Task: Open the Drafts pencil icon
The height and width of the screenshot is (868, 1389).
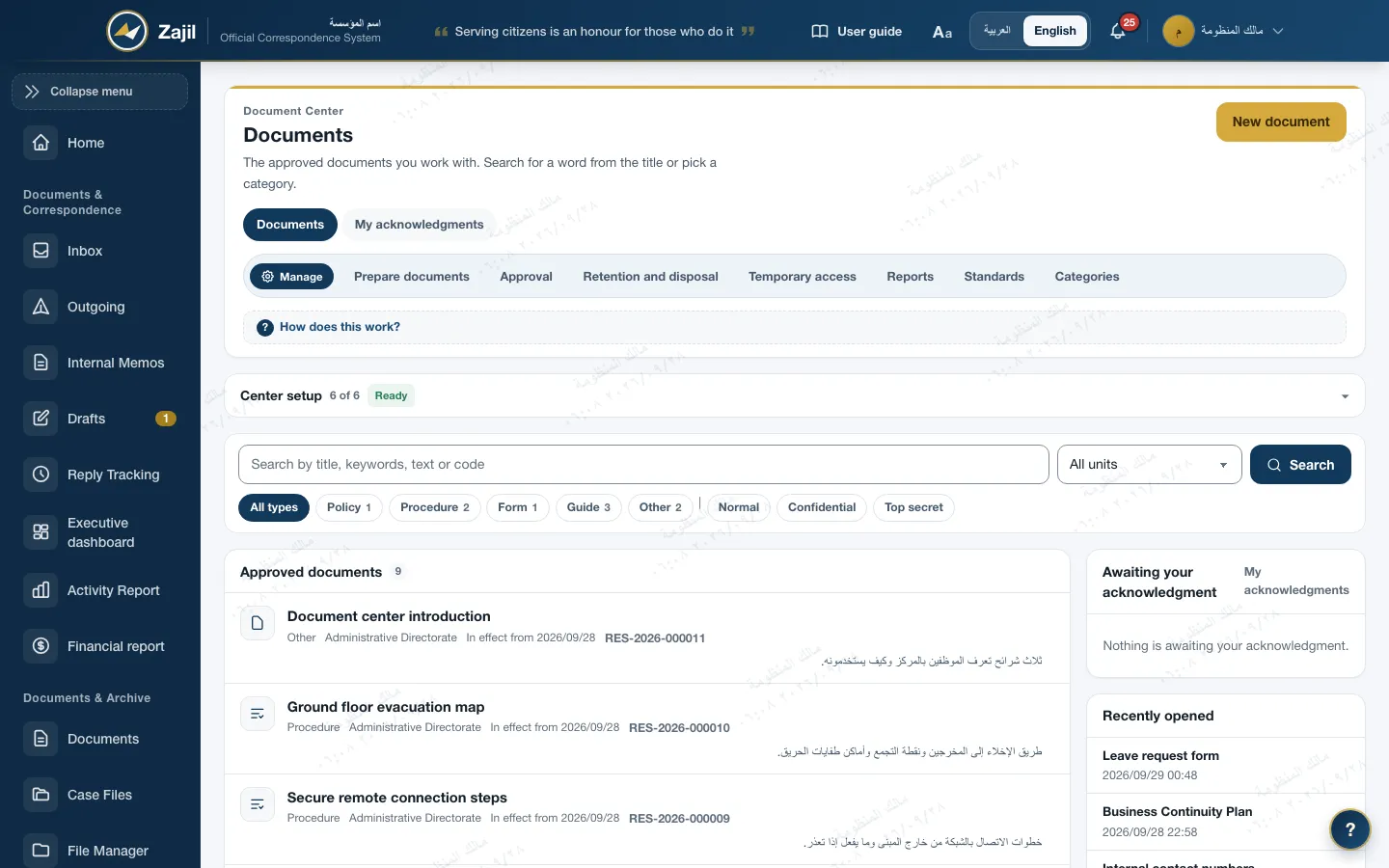Action: (41, 419)
